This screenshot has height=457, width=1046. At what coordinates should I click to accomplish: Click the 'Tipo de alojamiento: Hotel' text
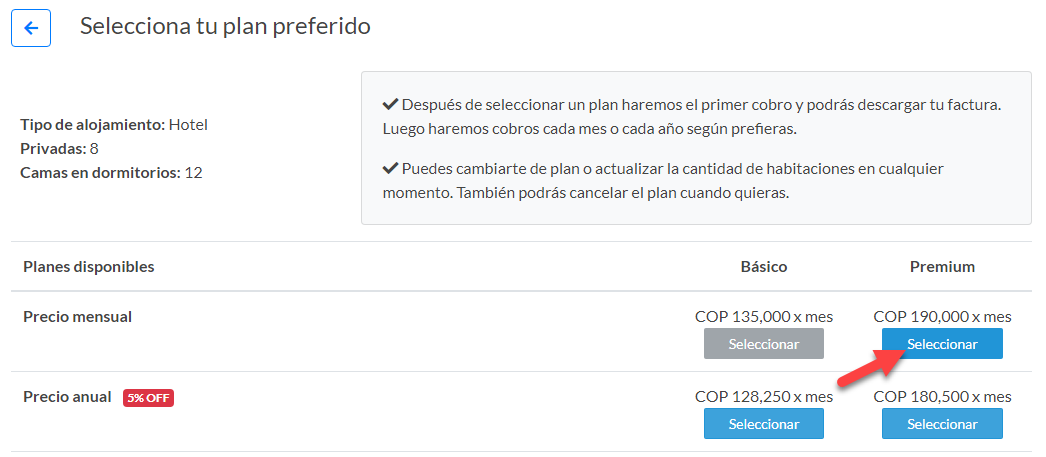coord(114,125)
